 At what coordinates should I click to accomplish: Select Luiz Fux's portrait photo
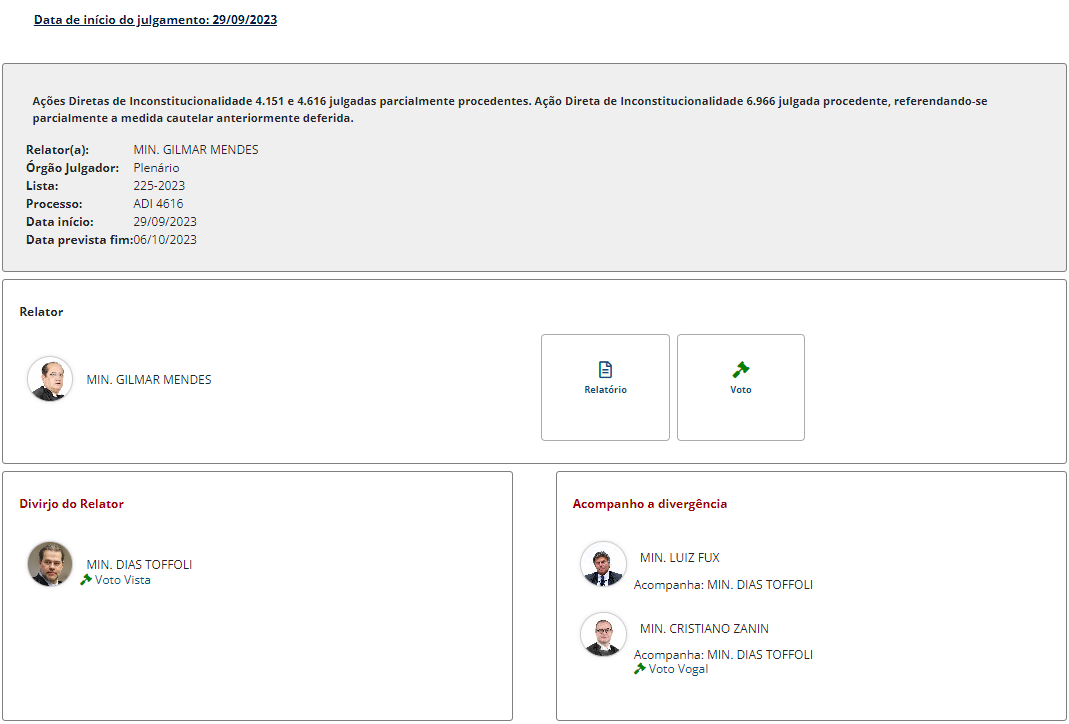click(603, 565)
